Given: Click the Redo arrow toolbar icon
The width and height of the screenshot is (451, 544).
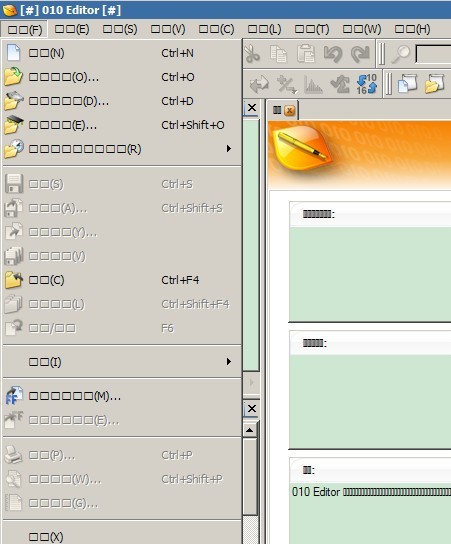Looking at the screenshot, I should (360, 54).
